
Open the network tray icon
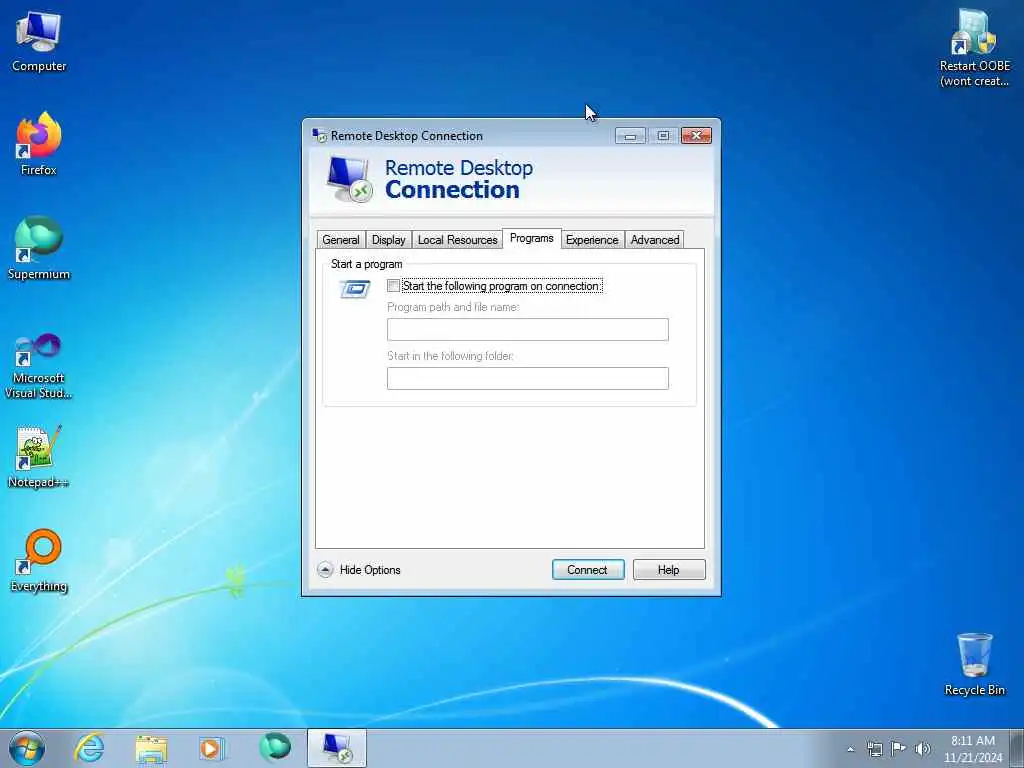875,749
